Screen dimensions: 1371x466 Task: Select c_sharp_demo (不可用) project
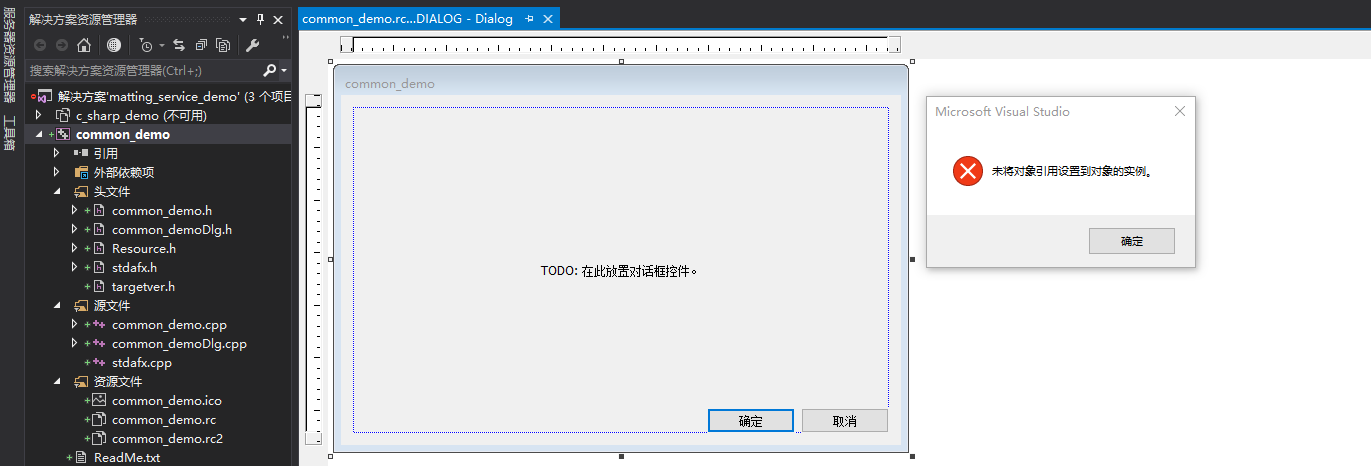(x=141, y=116)
